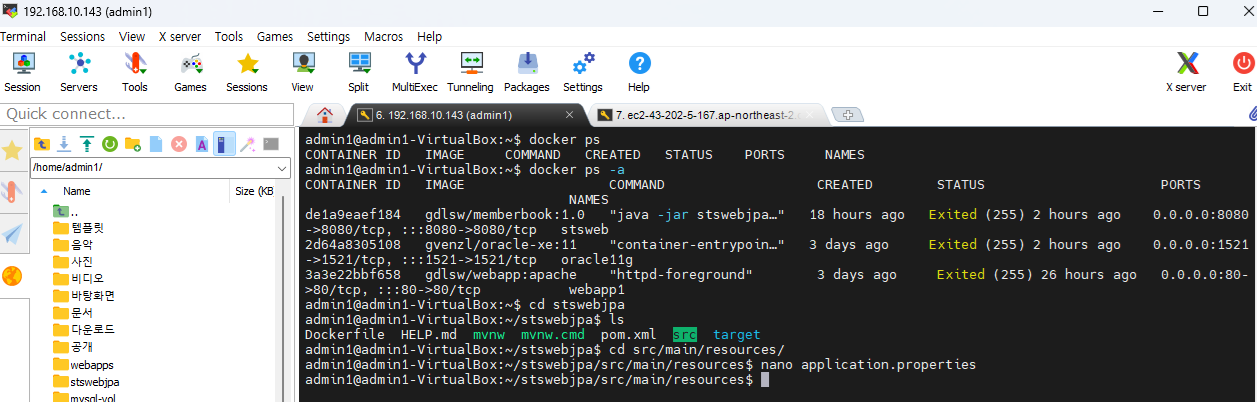This screenshot has height=402, width=1257.
Task: Open the Packages toolbar icon
Action: [x=527, y=72]
